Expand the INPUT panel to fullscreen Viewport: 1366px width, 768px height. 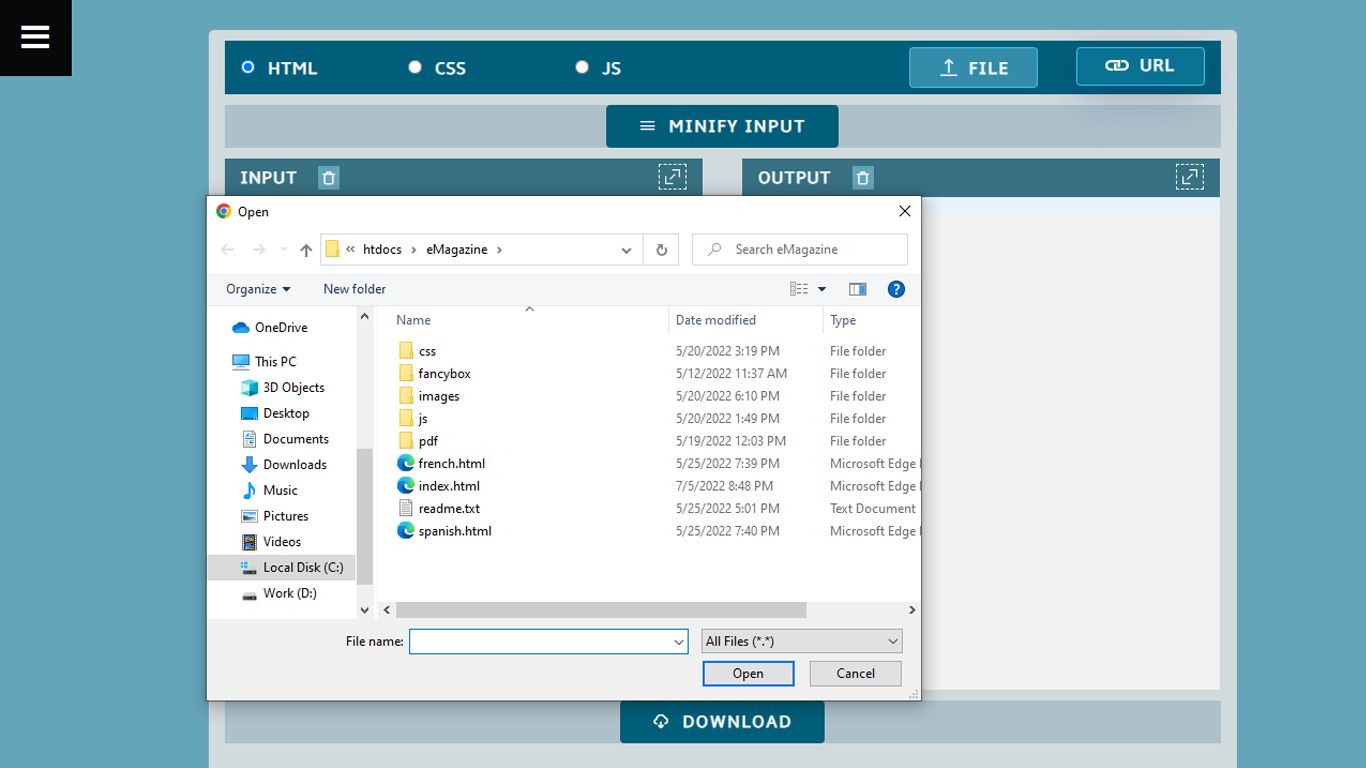coord(672,177)
